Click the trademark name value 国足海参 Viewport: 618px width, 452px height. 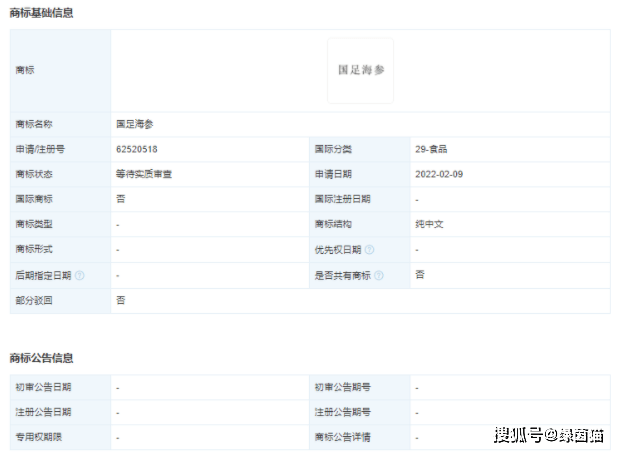coord(135,125)
